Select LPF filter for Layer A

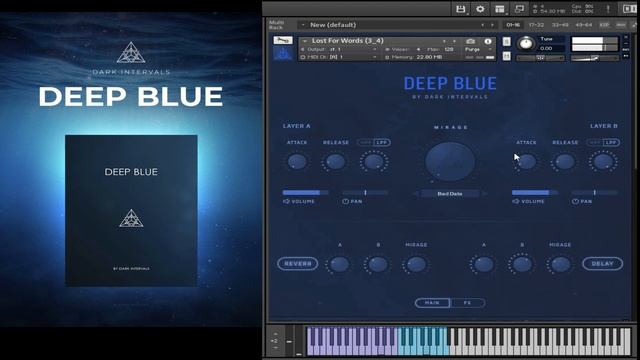click(x=382, y=142)
